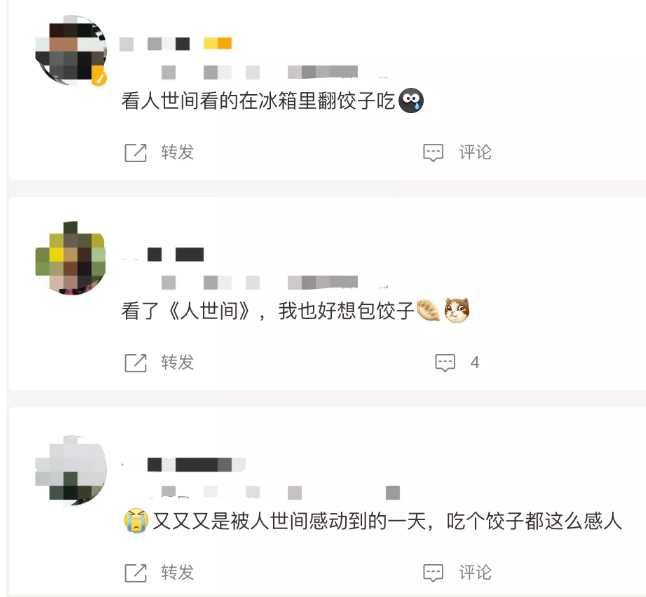Image resolution: width=646 pixels, height=597 pixels.
Task: Click repost icon on 感动 dumplings post
Action: tap(136, 573)
